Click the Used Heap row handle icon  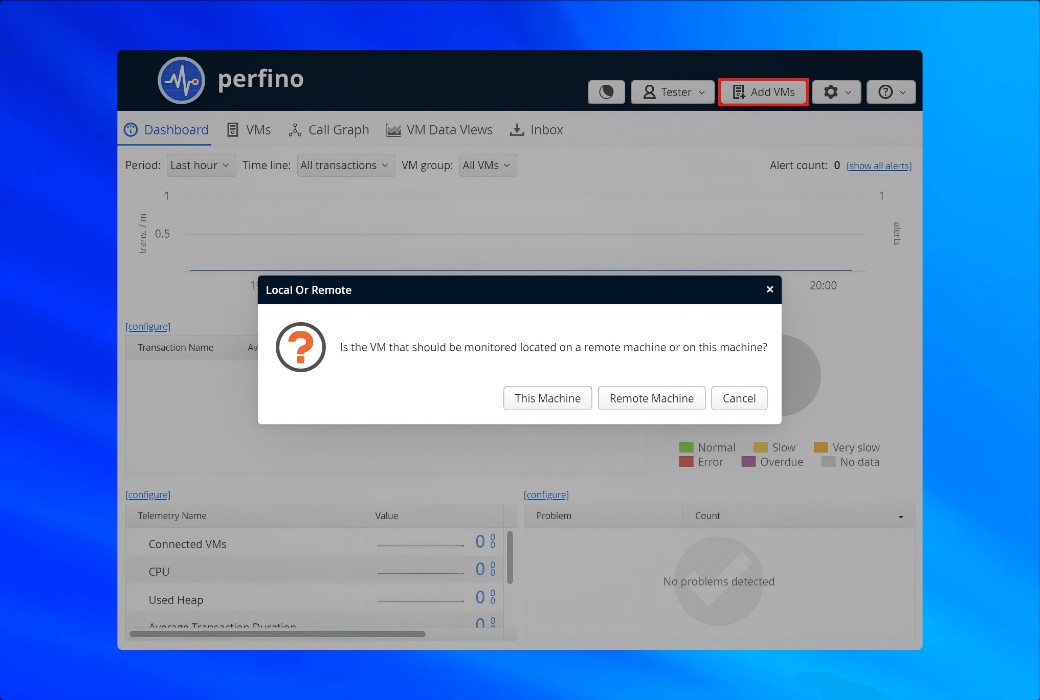coord(493,597)
